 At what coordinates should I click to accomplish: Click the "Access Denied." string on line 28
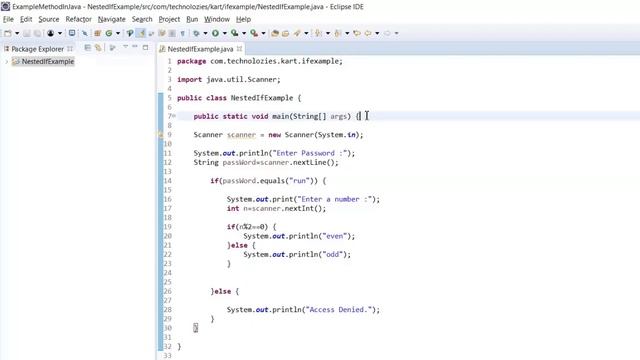click(x=338, y=309)
